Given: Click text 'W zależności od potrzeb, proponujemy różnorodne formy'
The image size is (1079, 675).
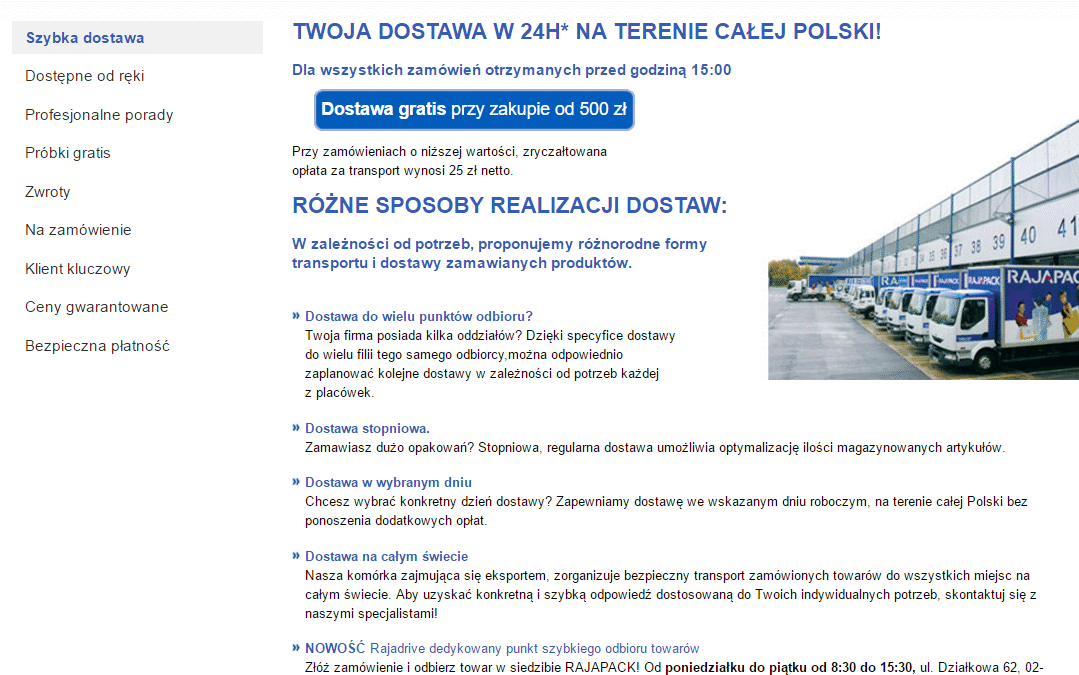Looking at the screenshot, I should point(499,244).
